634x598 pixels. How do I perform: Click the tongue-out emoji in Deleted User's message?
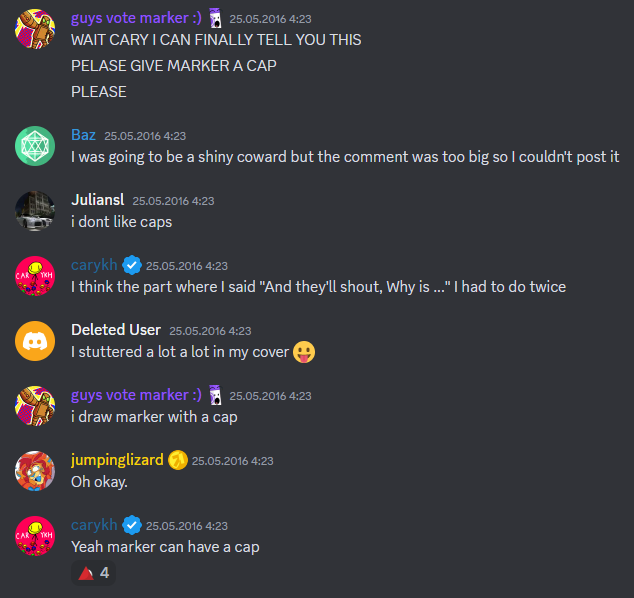point(304,352)
